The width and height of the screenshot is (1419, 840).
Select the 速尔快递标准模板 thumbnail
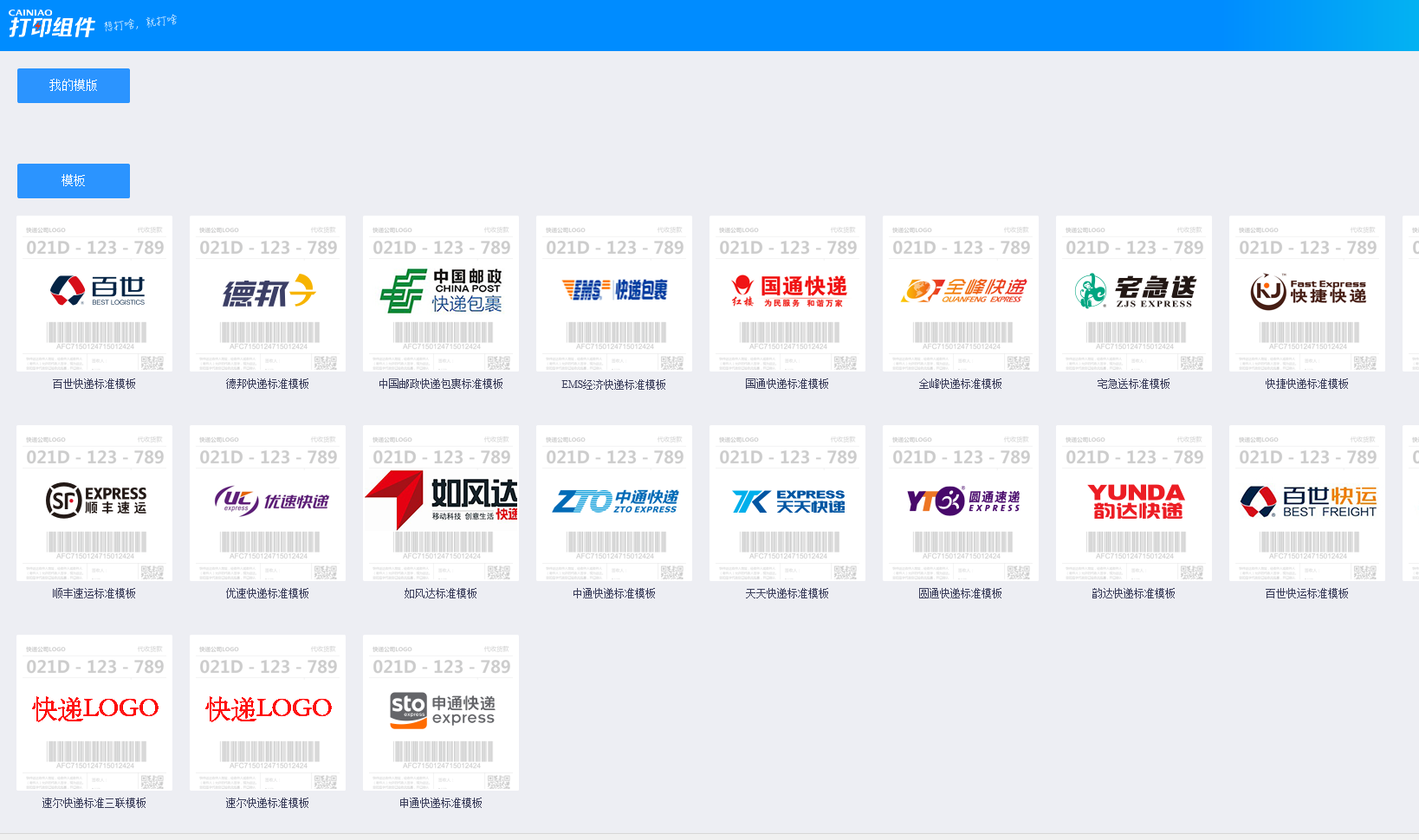(268, 713)
